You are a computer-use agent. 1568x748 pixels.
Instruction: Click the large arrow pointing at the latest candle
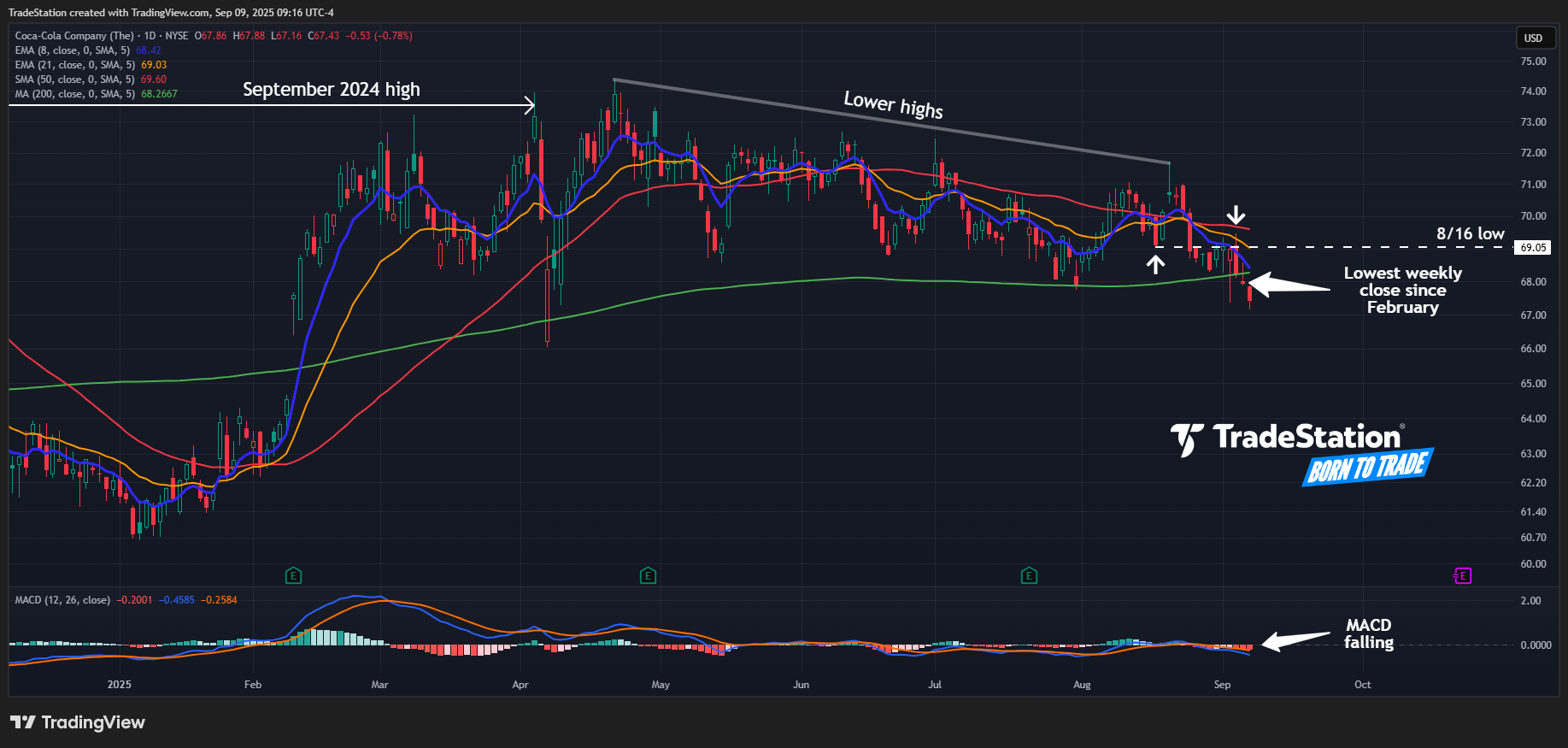point(1289,286)
